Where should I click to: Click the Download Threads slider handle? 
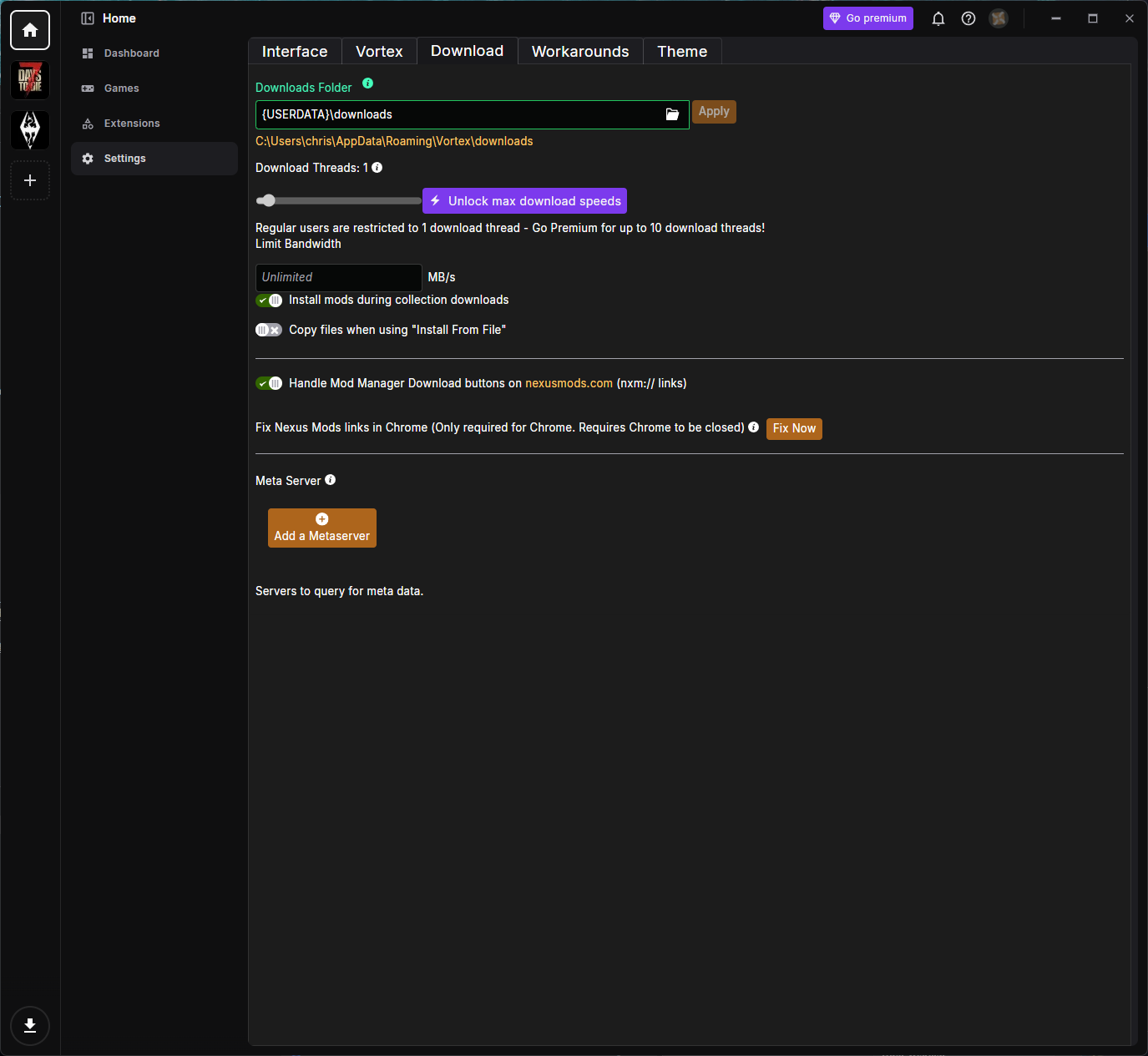[x=267, y=200]
